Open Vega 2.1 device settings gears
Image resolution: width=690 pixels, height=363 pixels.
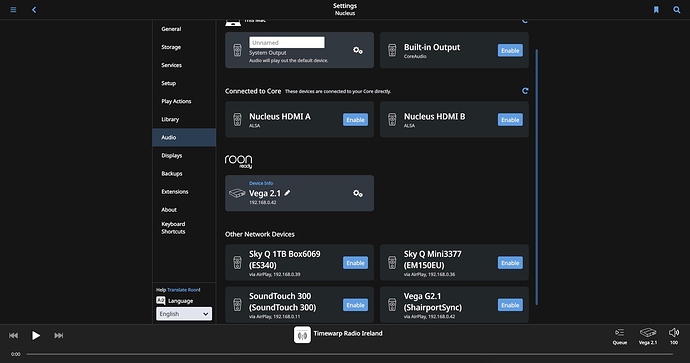click(x=358, y=193)
